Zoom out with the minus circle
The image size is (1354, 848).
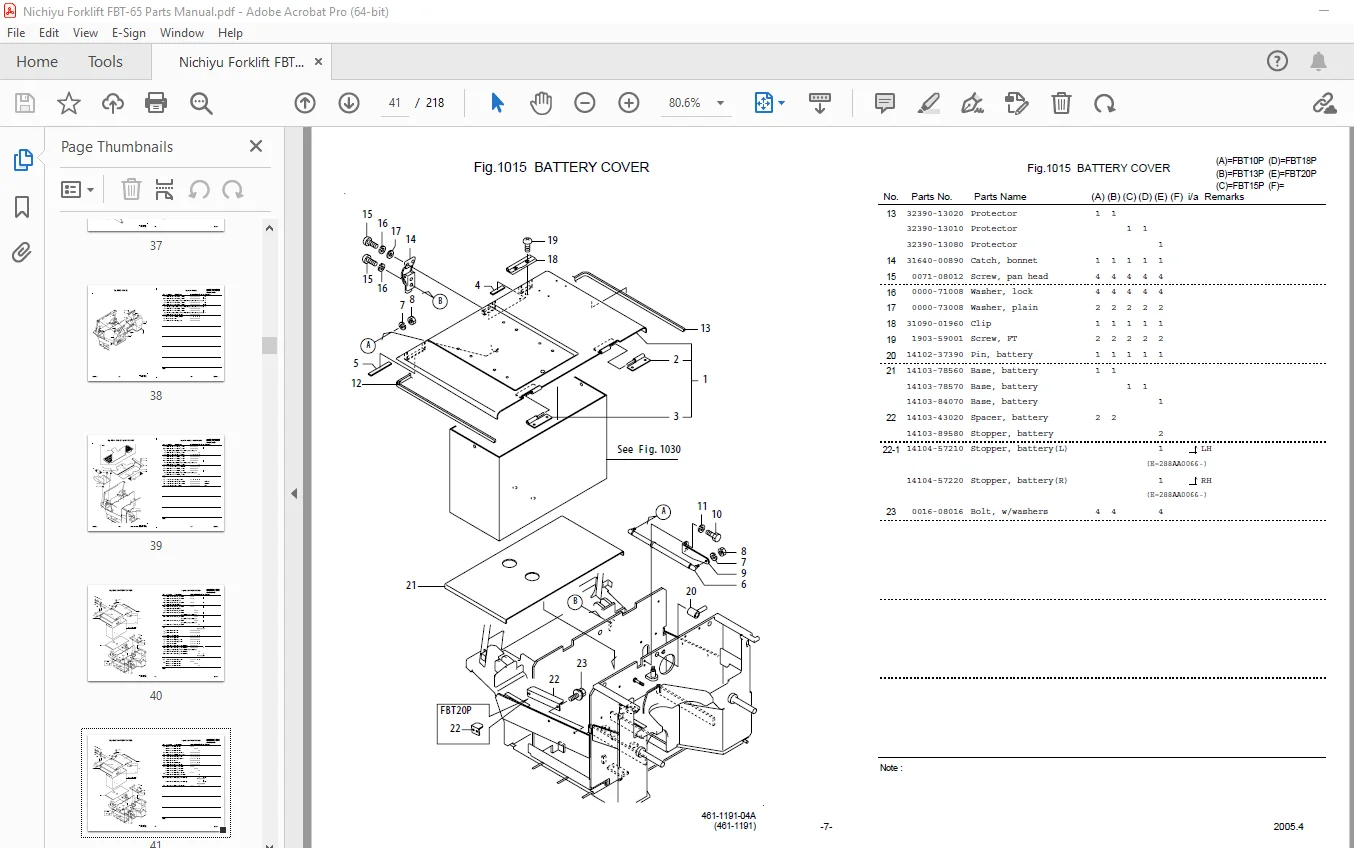[x=585, y=103]
